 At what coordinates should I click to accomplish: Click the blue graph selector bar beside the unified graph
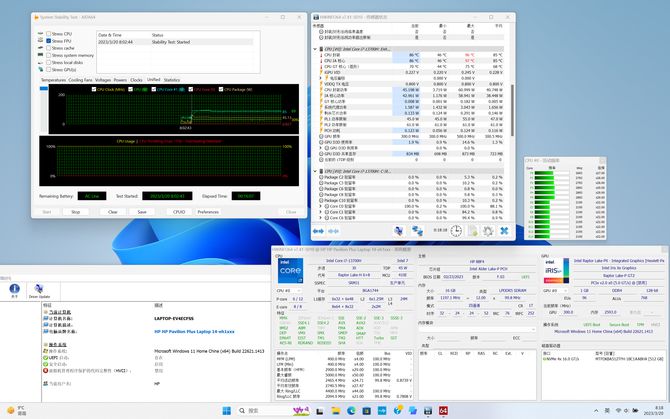pyautogui.click(x=44, y=88)
